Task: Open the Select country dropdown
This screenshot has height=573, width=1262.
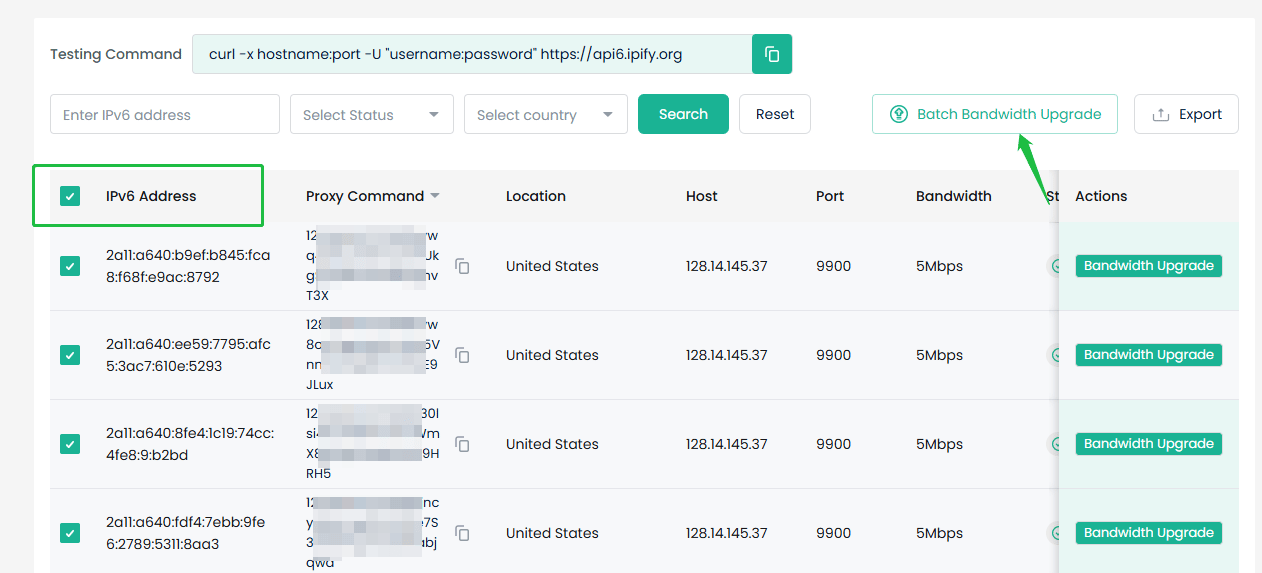Action: (x=546, y=114)
